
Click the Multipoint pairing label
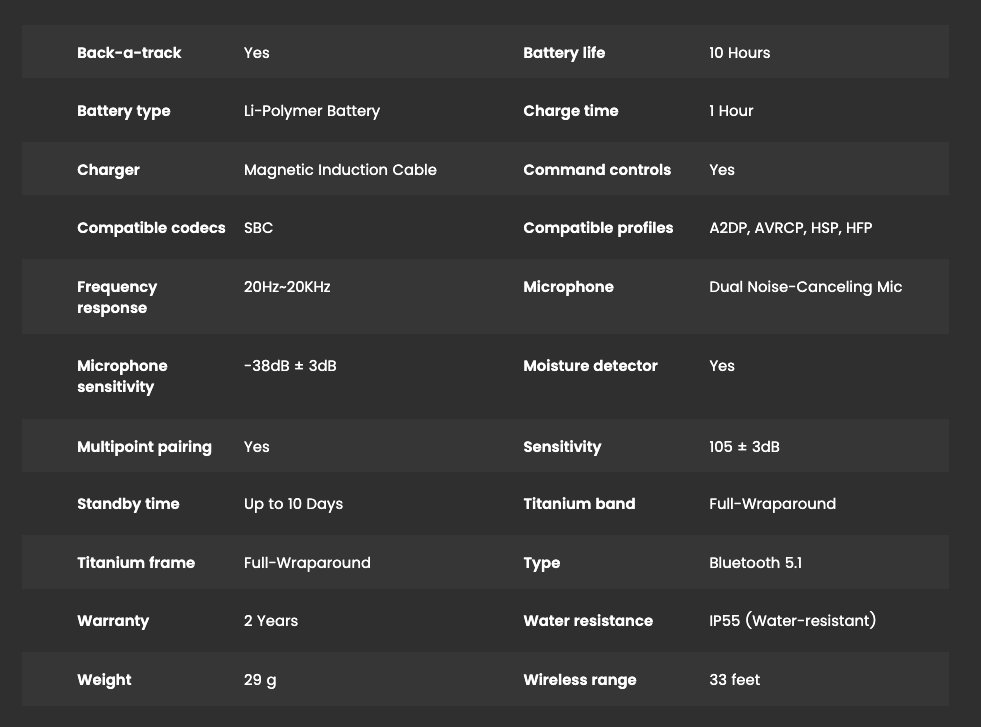144,447
